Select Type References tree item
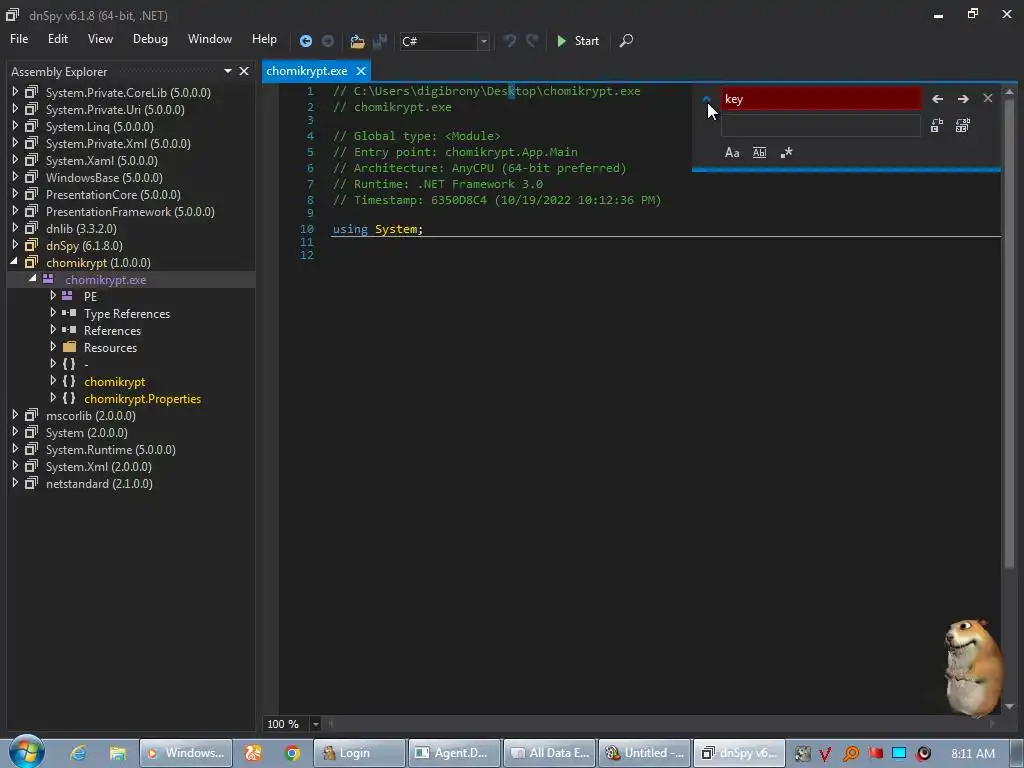This screenshot has width=1024, height=768. point(127,313)
